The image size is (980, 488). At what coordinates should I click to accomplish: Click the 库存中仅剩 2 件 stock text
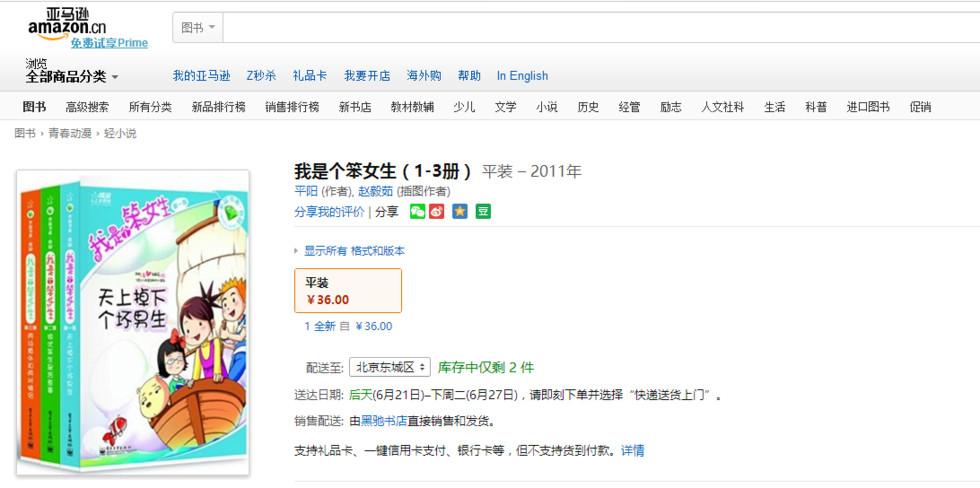tap(486, 367)
